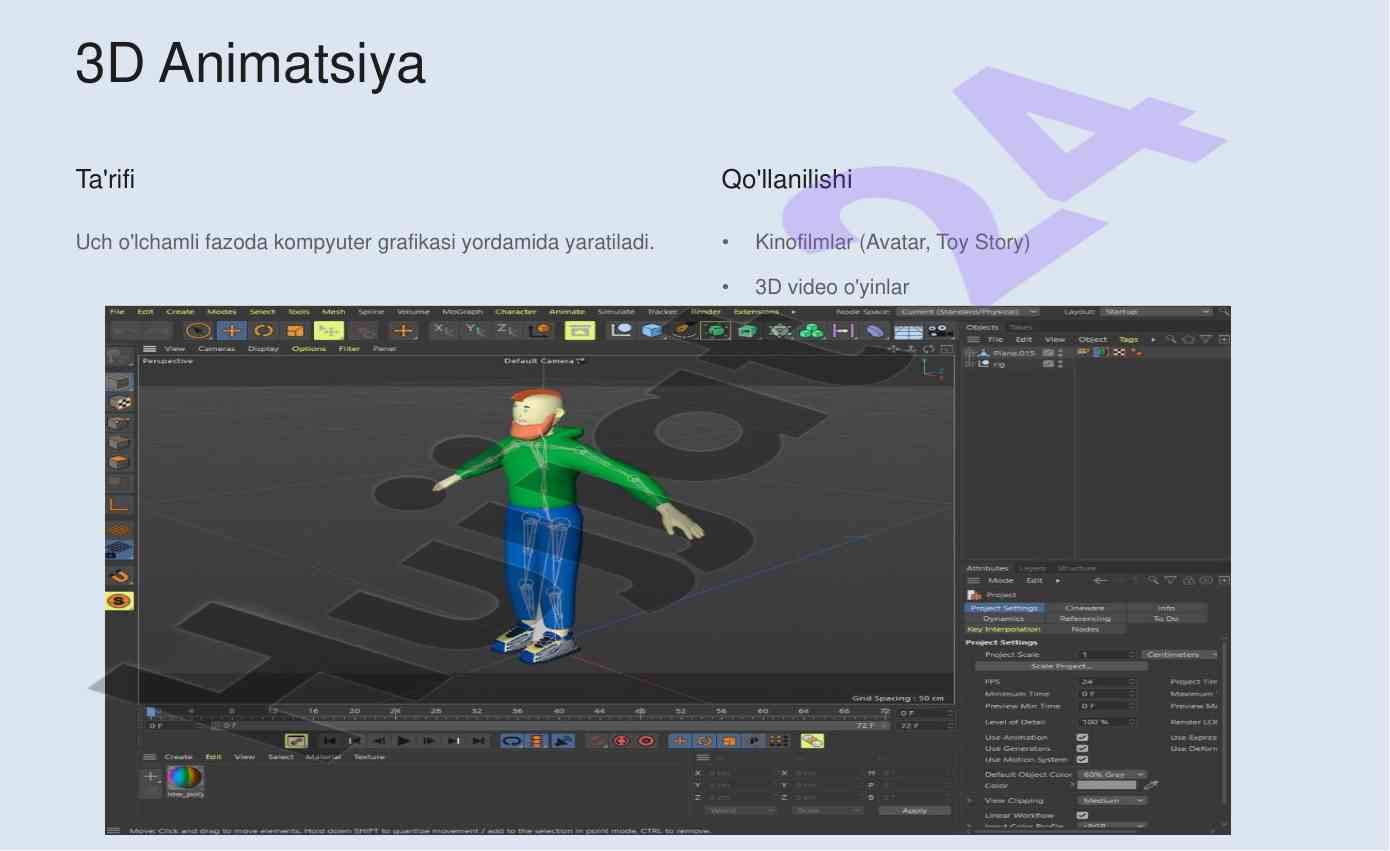Jump to end of animation

click(478, 741)
